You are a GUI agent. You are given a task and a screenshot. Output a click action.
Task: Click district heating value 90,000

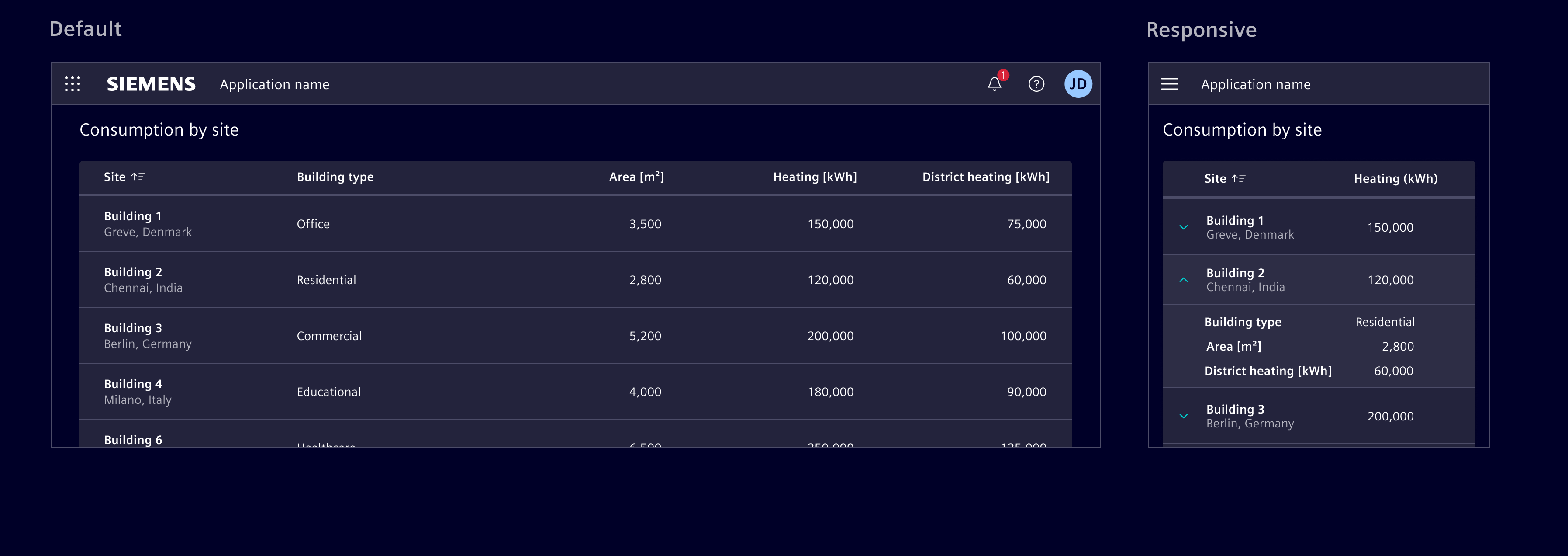(x=1026, y=392)
